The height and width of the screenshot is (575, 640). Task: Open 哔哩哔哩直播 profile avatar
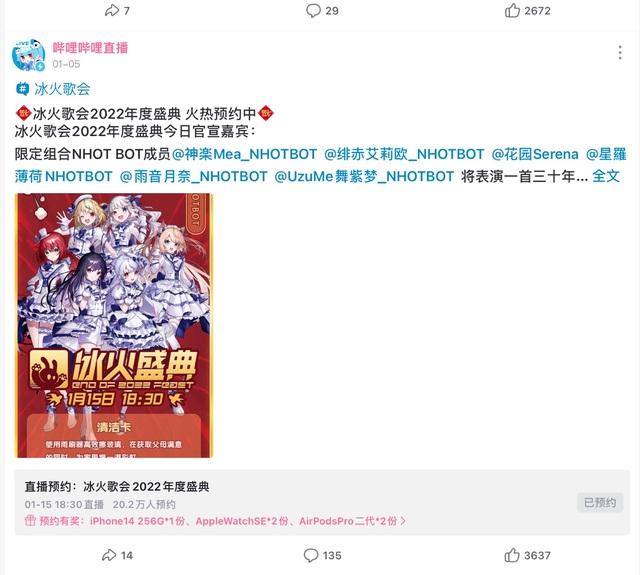click(28, 55)
